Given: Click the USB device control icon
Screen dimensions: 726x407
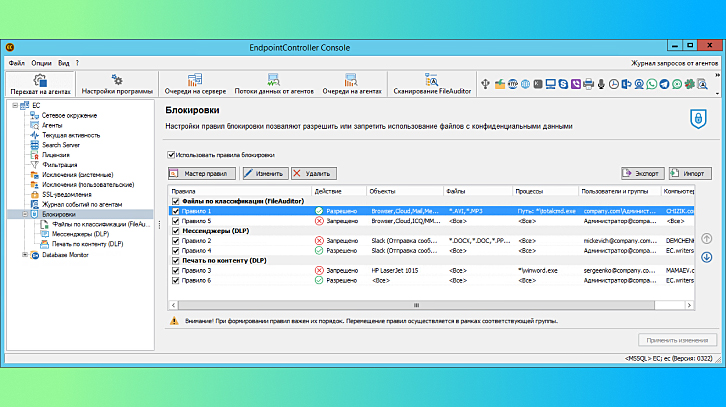Looking at the screenshot, I should (x=485, y=84).
